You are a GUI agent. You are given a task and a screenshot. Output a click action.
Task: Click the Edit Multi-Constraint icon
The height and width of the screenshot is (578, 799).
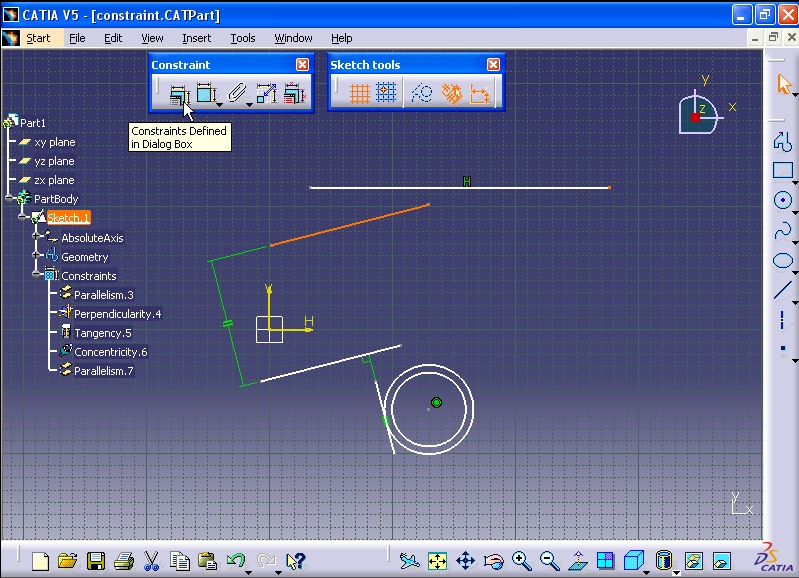coord(295,93)
